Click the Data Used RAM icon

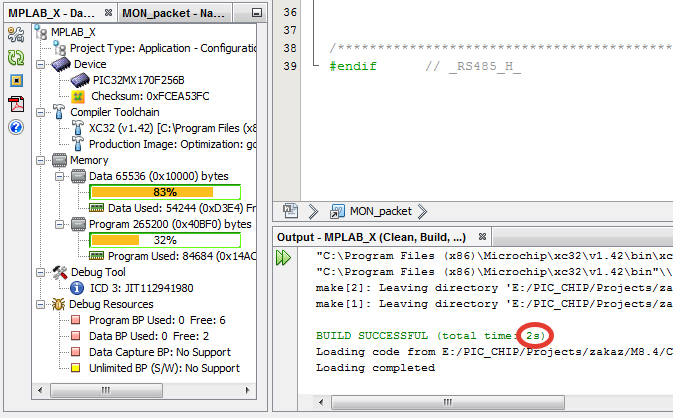point(97,208)
